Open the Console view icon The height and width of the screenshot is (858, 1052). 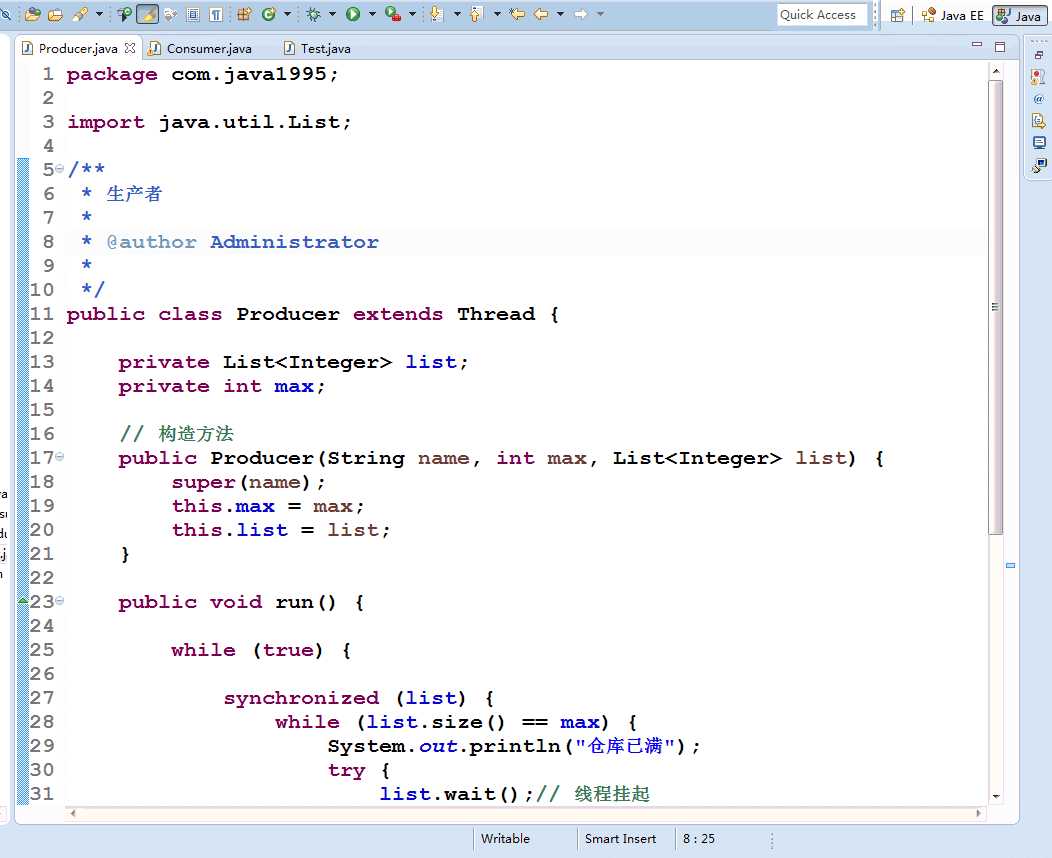[x=1039, y=143]
